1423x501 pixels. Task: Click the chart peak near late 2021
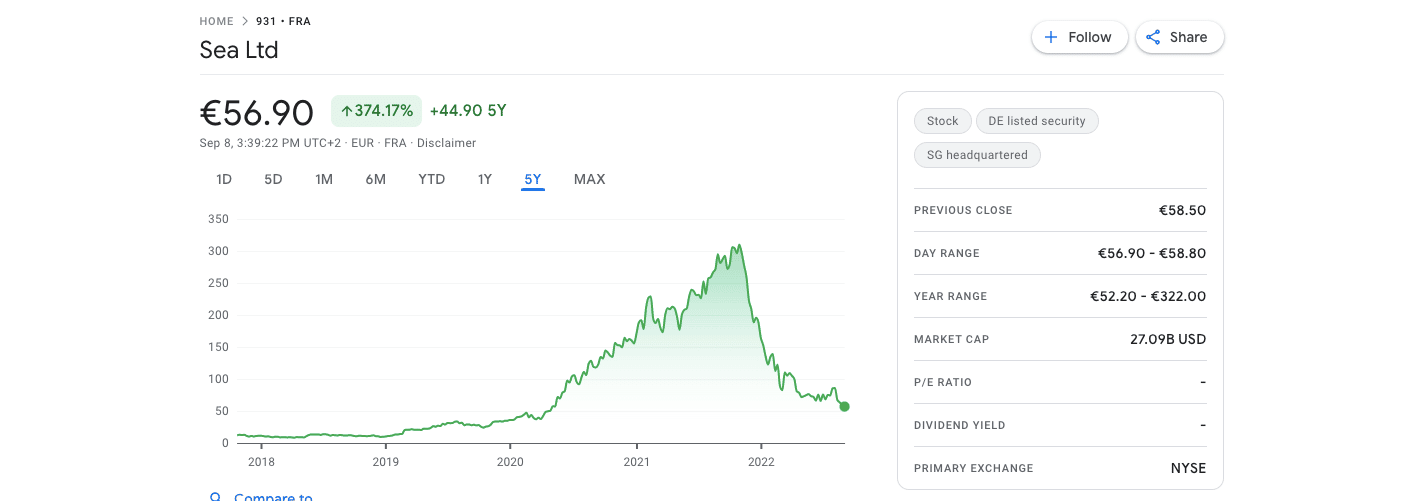[738, 246]
